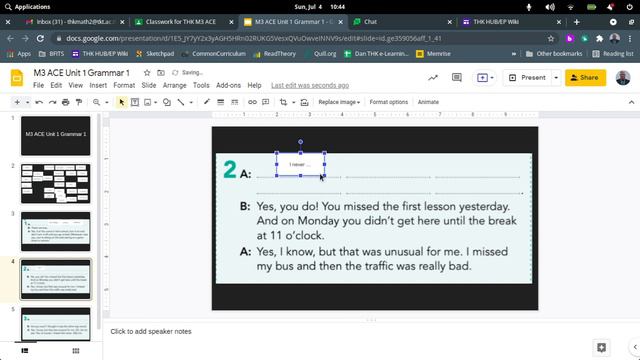Screen dimensions: 640x360
Task: Select the shape tool
Action: coord(167,102)
